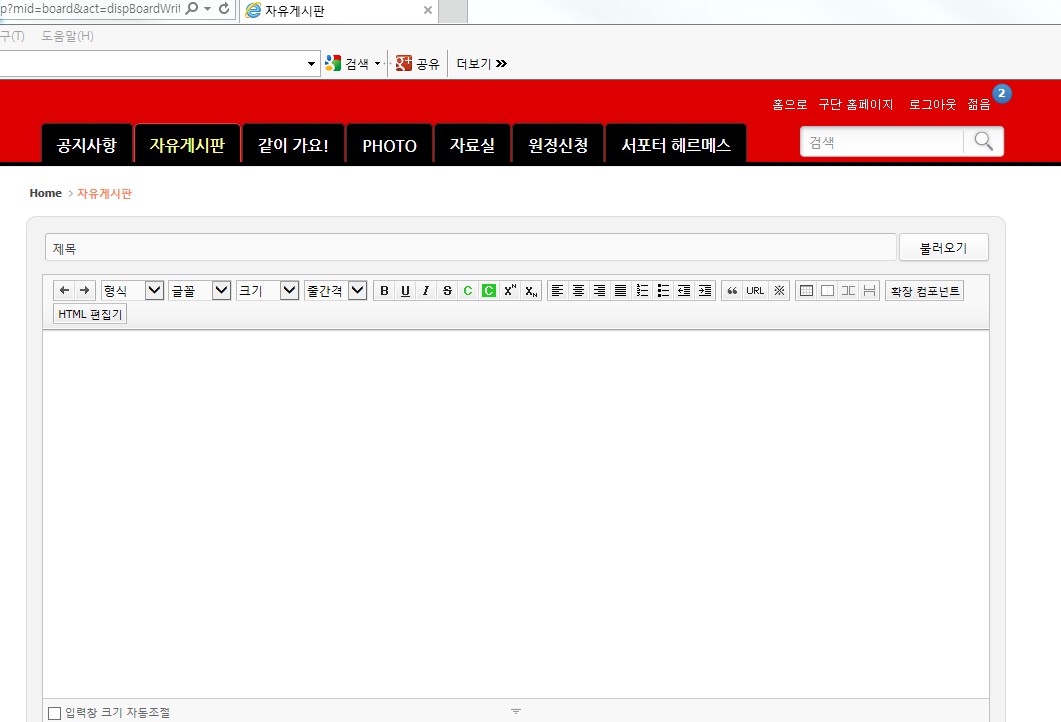The image size is (1061, 722).
Task: Click the 제목 title input field
Action: [x=472, y=247]
